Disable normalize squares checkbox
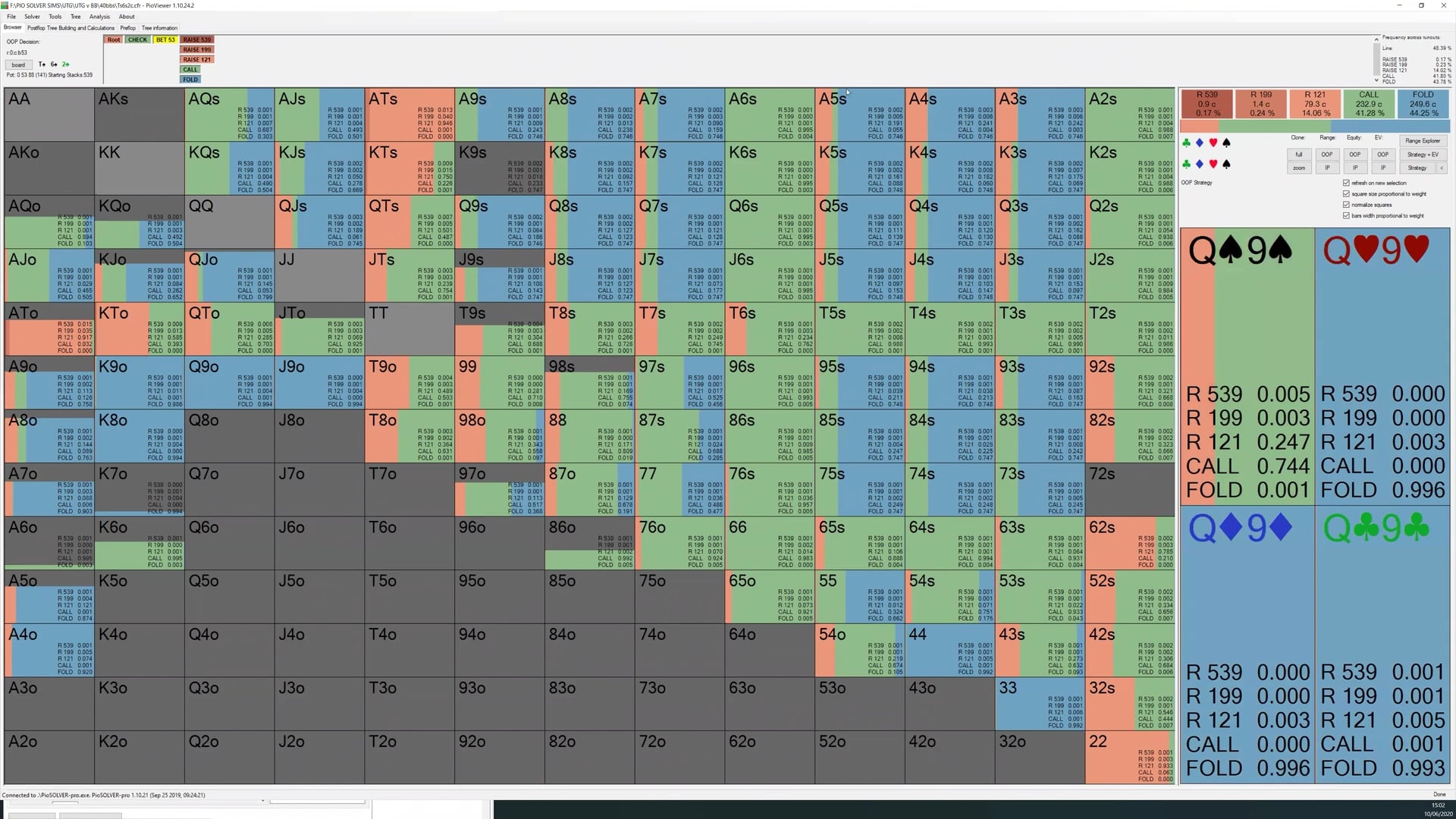 tap(1346, 205)
